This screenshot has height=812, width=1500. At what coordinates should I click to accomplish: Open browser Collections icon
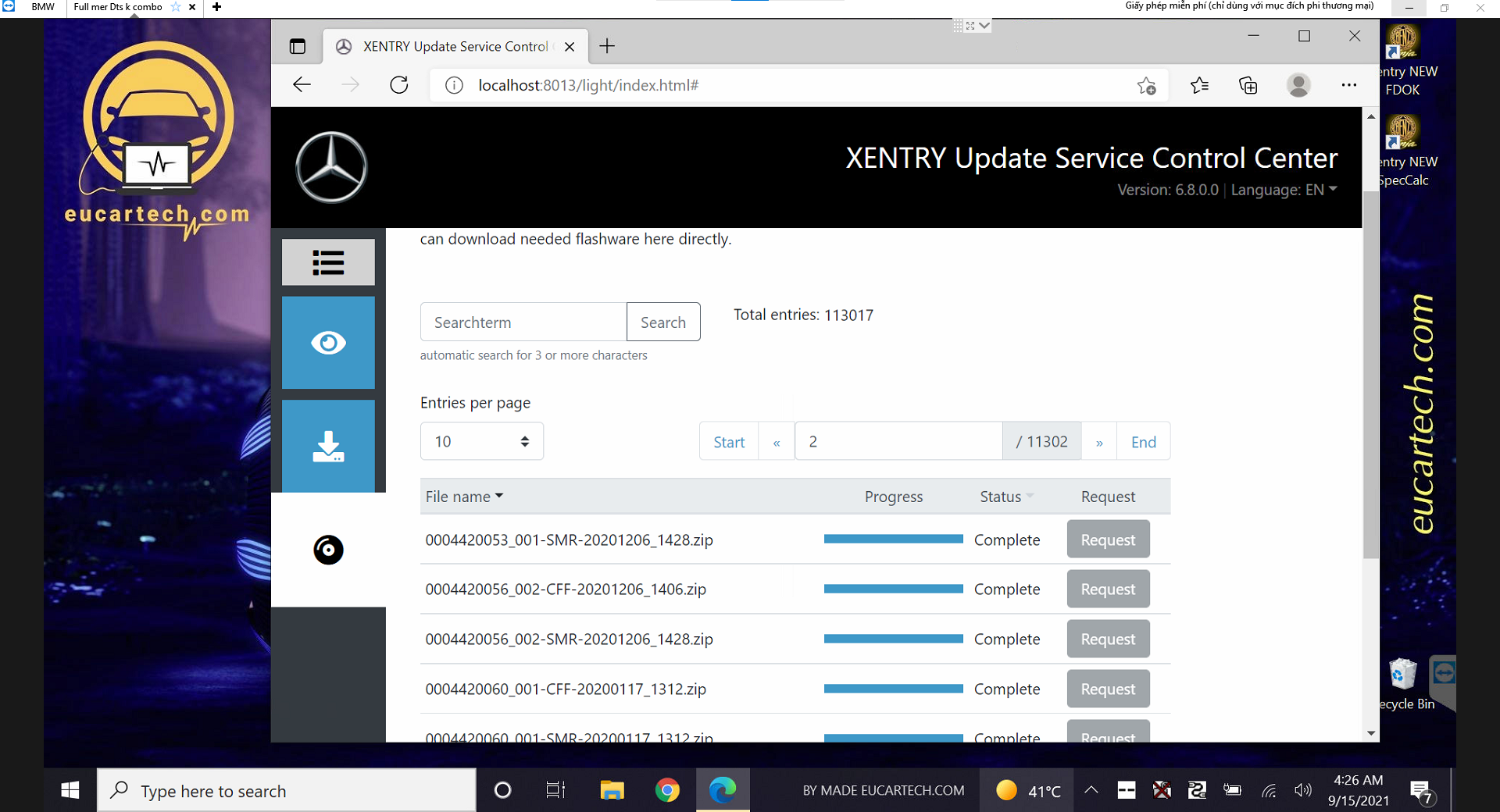coord(1248,85)
